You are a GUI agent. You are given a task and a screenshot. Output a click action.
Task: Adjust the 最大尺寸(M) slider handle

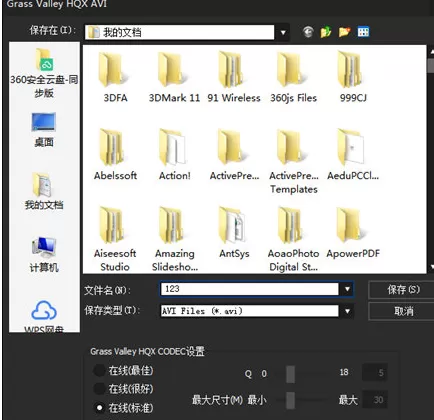pyautogui.click(x=290, y=400)
